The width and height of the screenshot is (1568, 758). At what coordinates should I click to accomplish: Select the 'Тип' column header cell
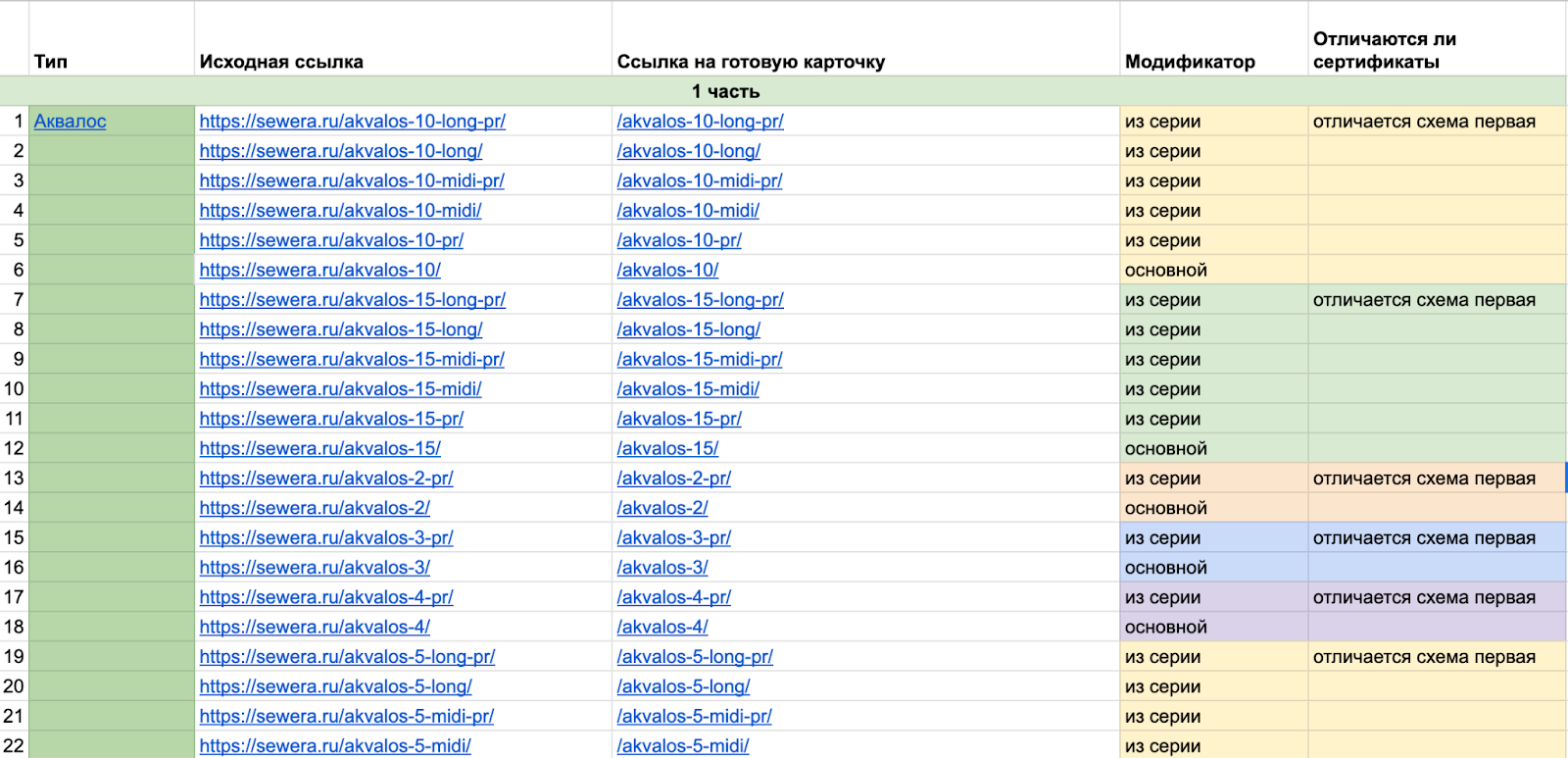click(112, 39)
